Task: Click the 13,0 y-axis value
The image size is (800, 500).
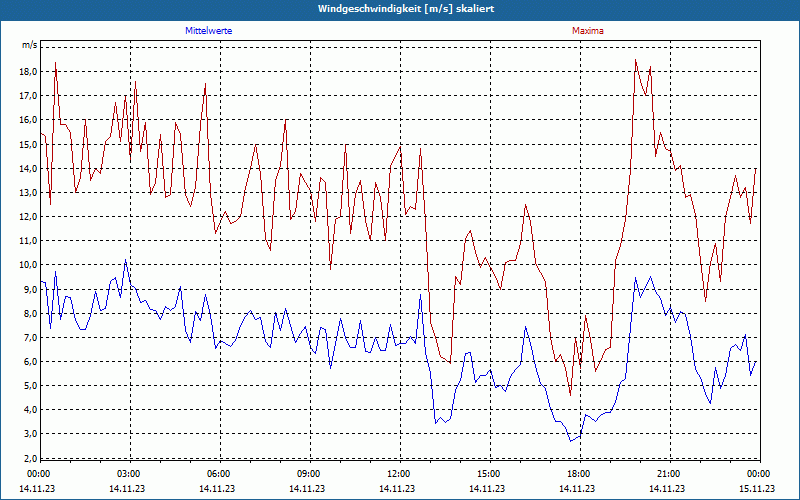Action: point(29,193)
